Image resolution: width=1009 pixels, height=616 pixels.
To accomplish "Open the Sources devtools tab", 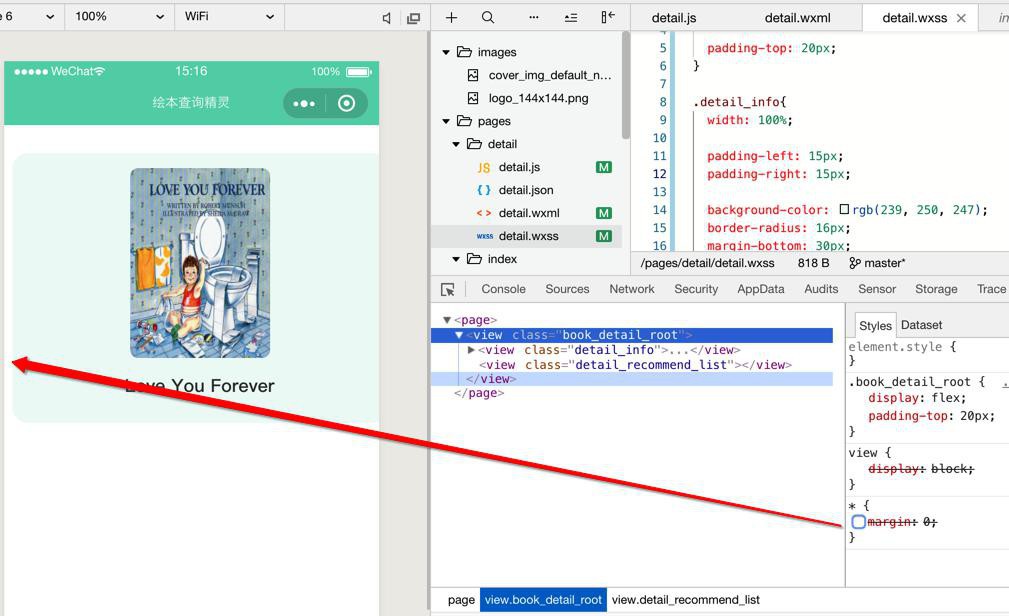I will (x=567, y=289).
